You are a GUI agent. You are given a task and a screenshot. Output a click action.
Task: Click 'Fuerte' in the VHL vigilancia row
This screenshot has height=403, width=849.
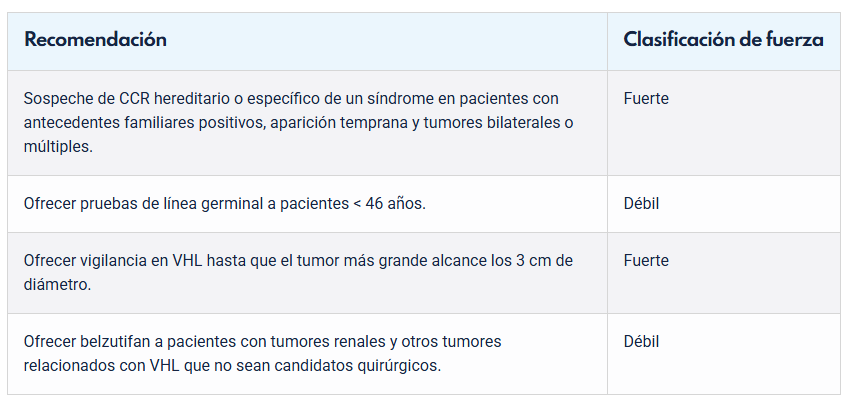[646, 261]
